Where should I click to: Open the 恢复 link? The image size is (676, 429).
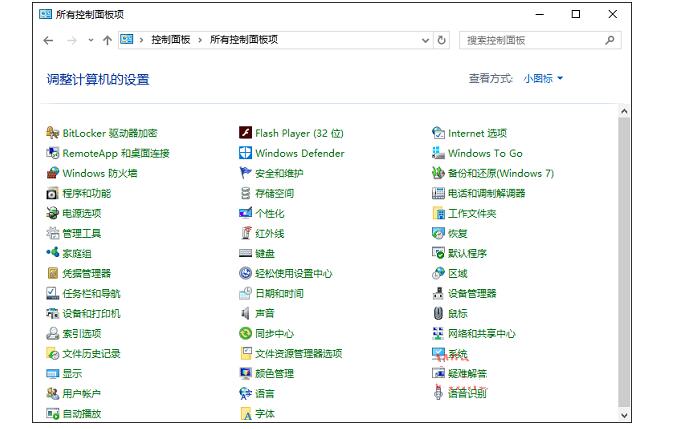pos(457,233)
